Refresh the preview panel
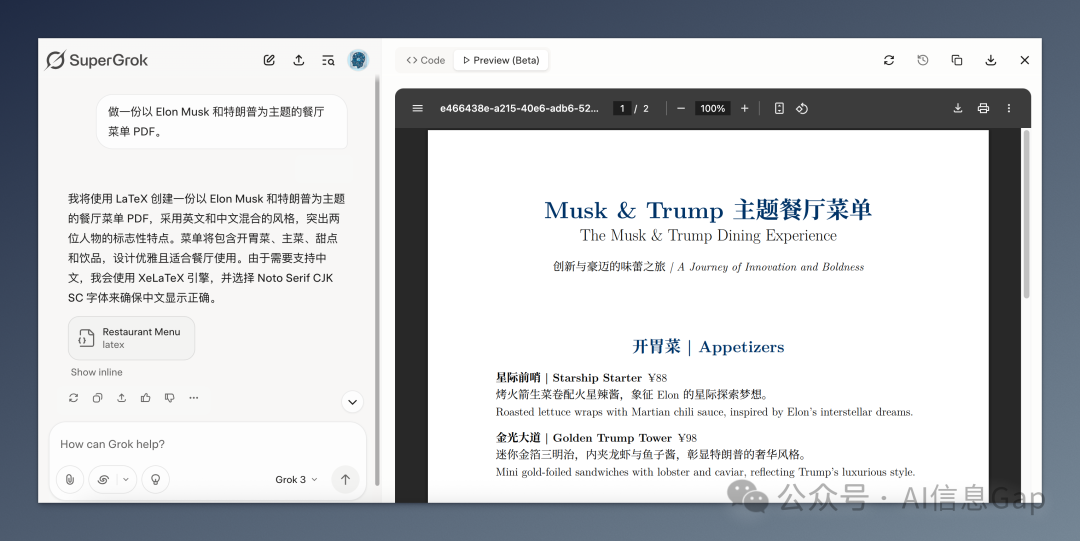1080x541 pixels. [x=889, y=61]
